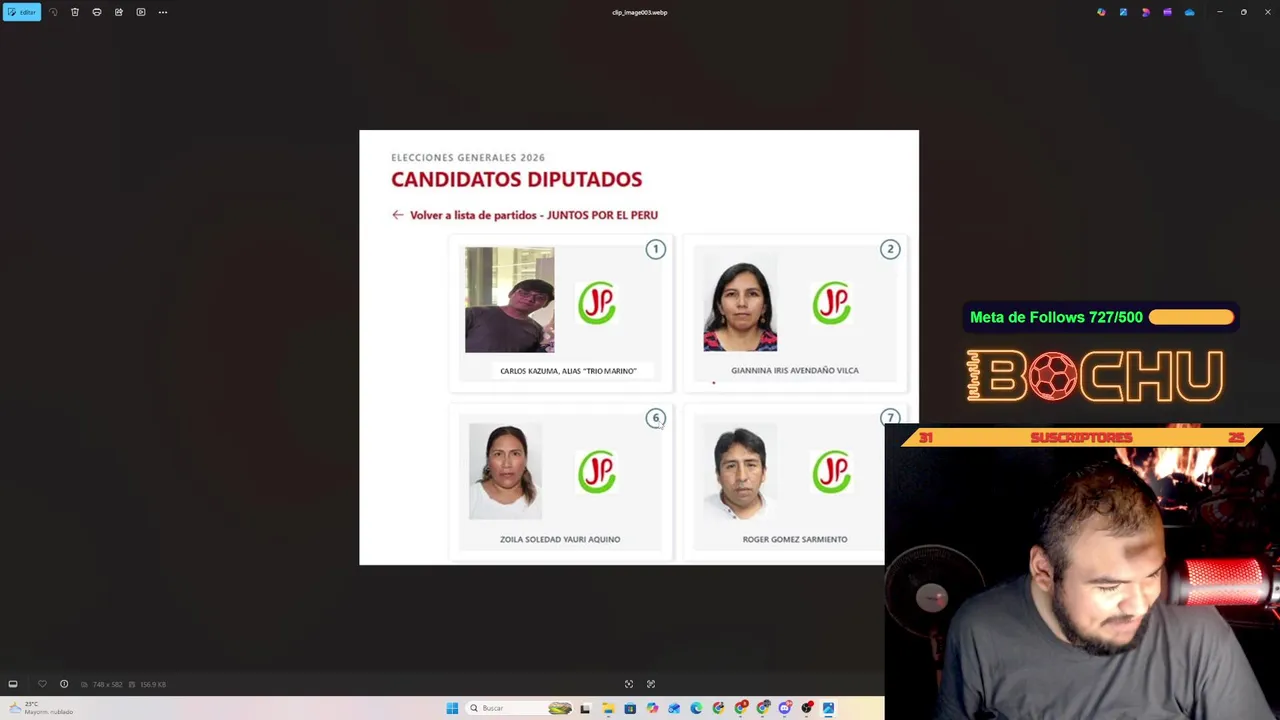This screenshot has width=1280, height=720.
Task: Open the three-dots more options menu
Action: tap(163, 12)
